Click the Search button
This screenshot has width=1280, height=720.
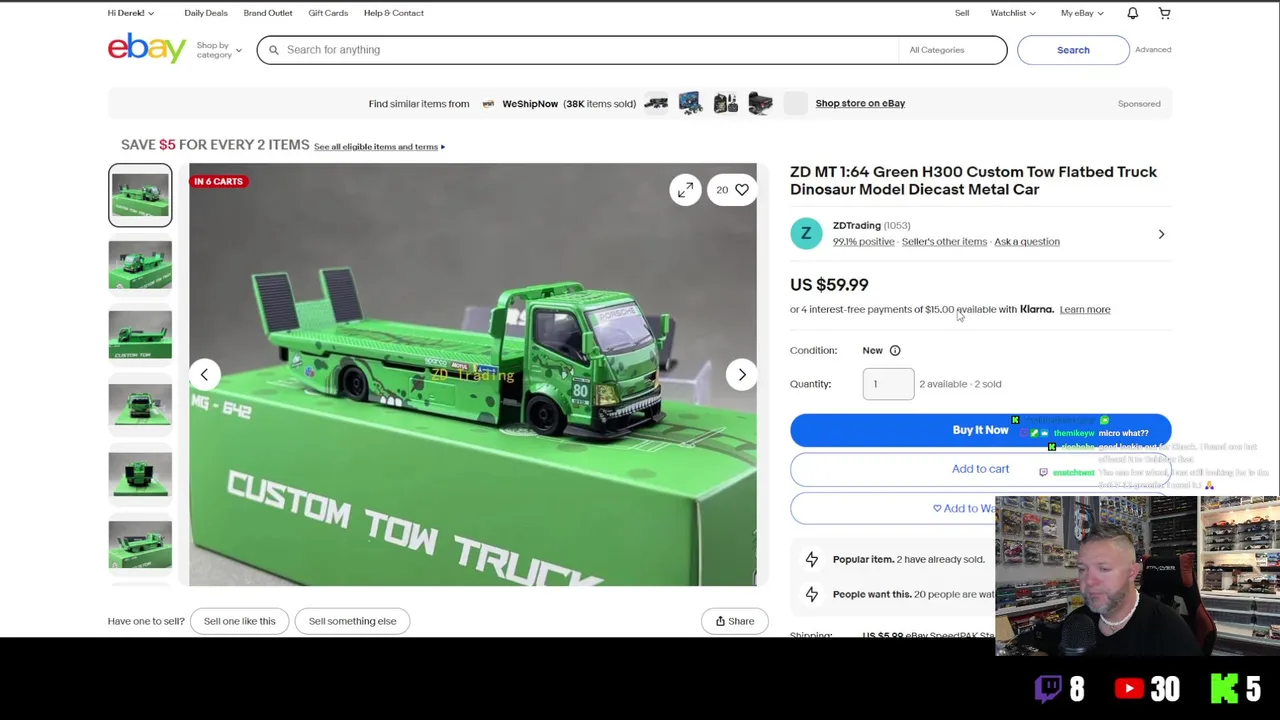coord(1073,50)
